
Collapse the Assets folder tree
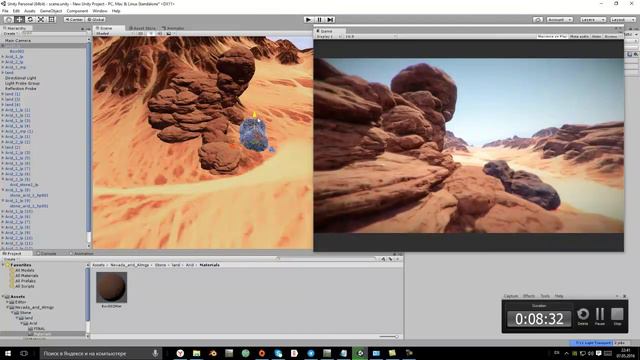[x=3, y=297]
